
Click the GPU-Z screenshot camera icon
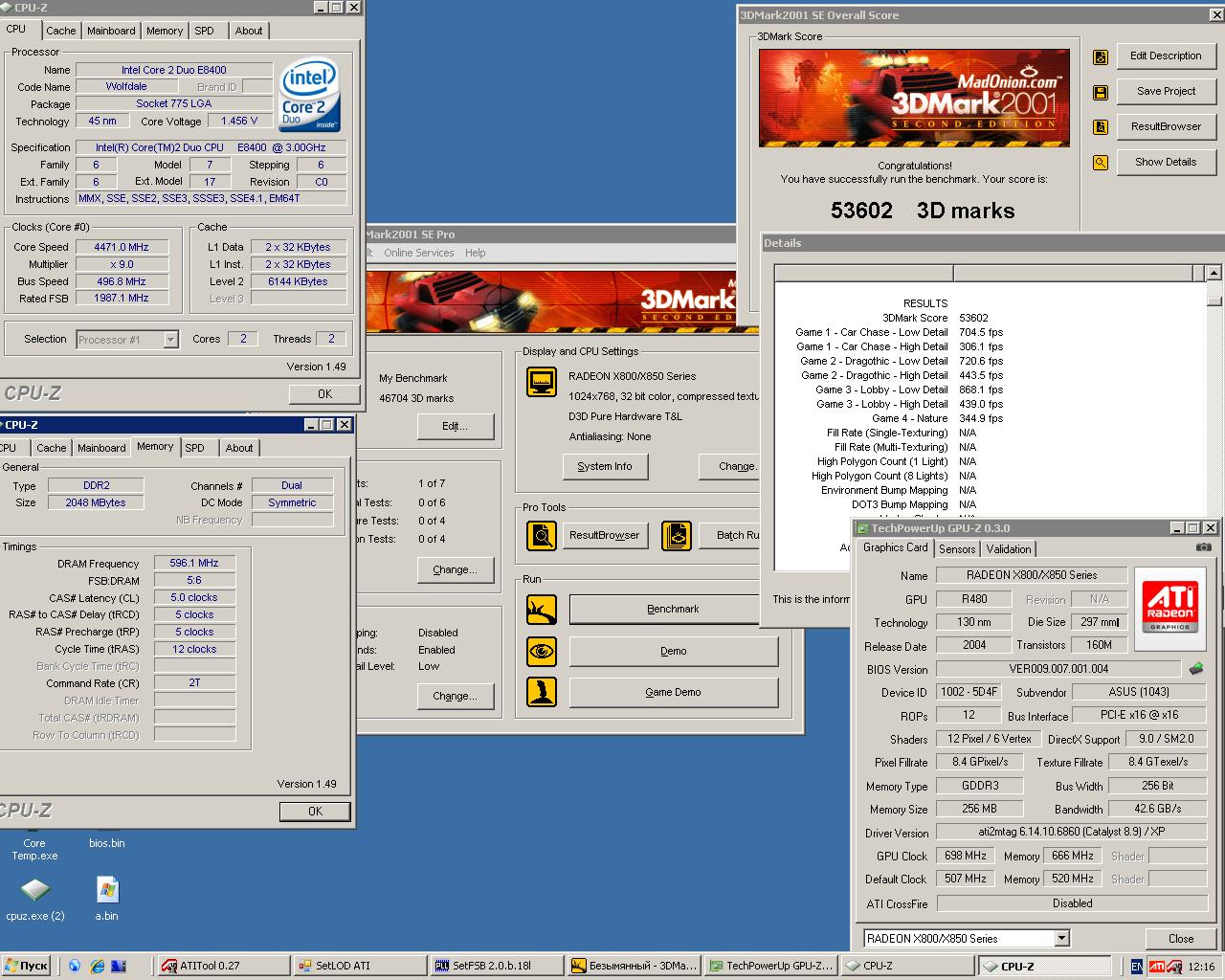pos(1204,547)
